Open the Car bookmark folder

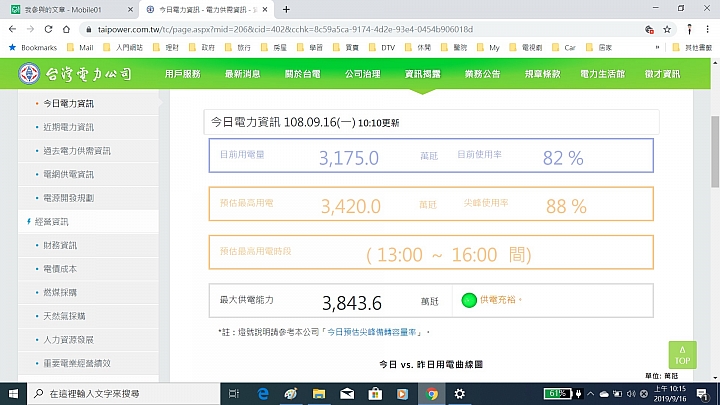pos(564,47)
